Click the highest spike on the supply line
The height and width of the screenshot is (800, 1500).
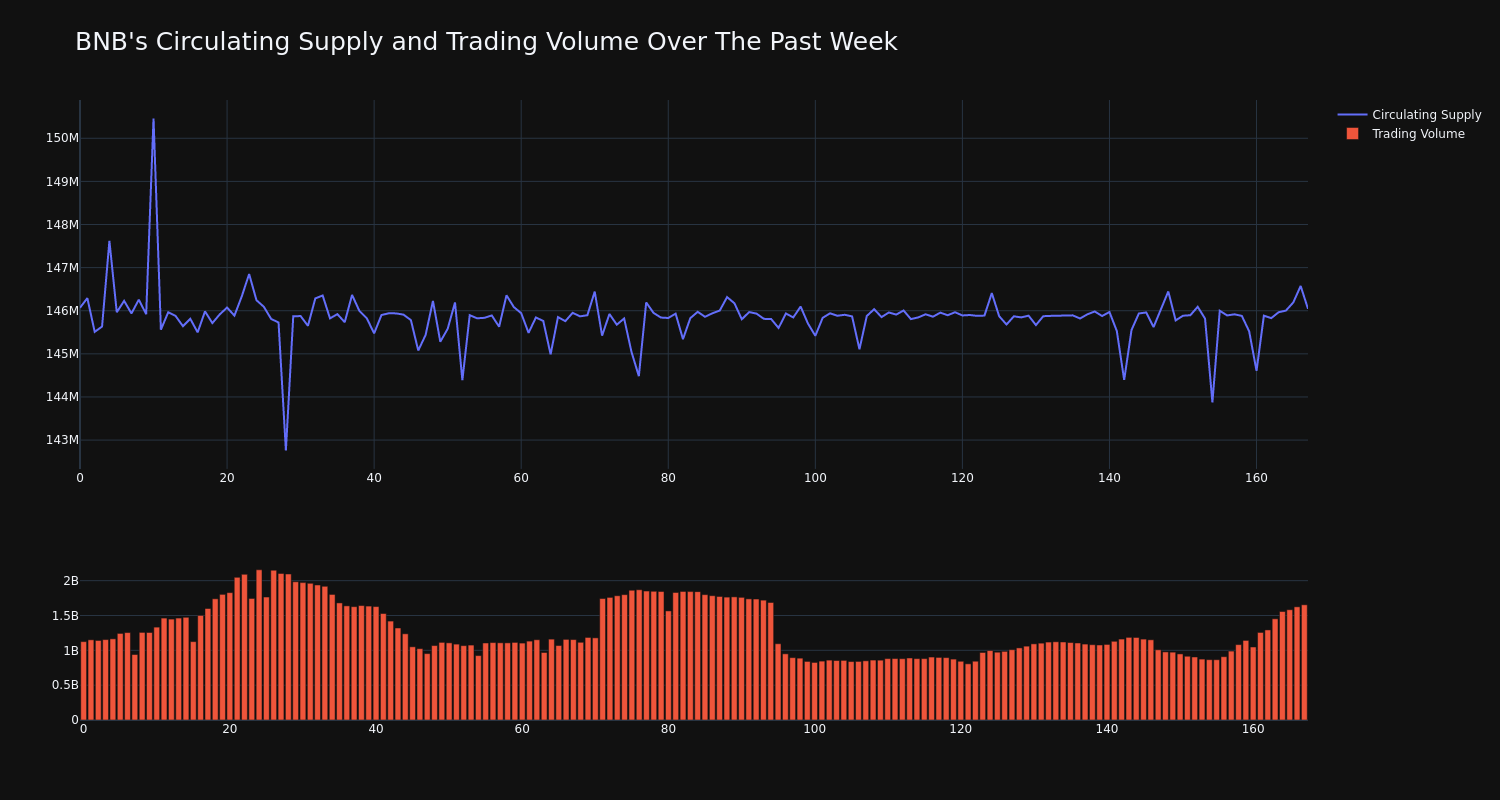[153, 120]
